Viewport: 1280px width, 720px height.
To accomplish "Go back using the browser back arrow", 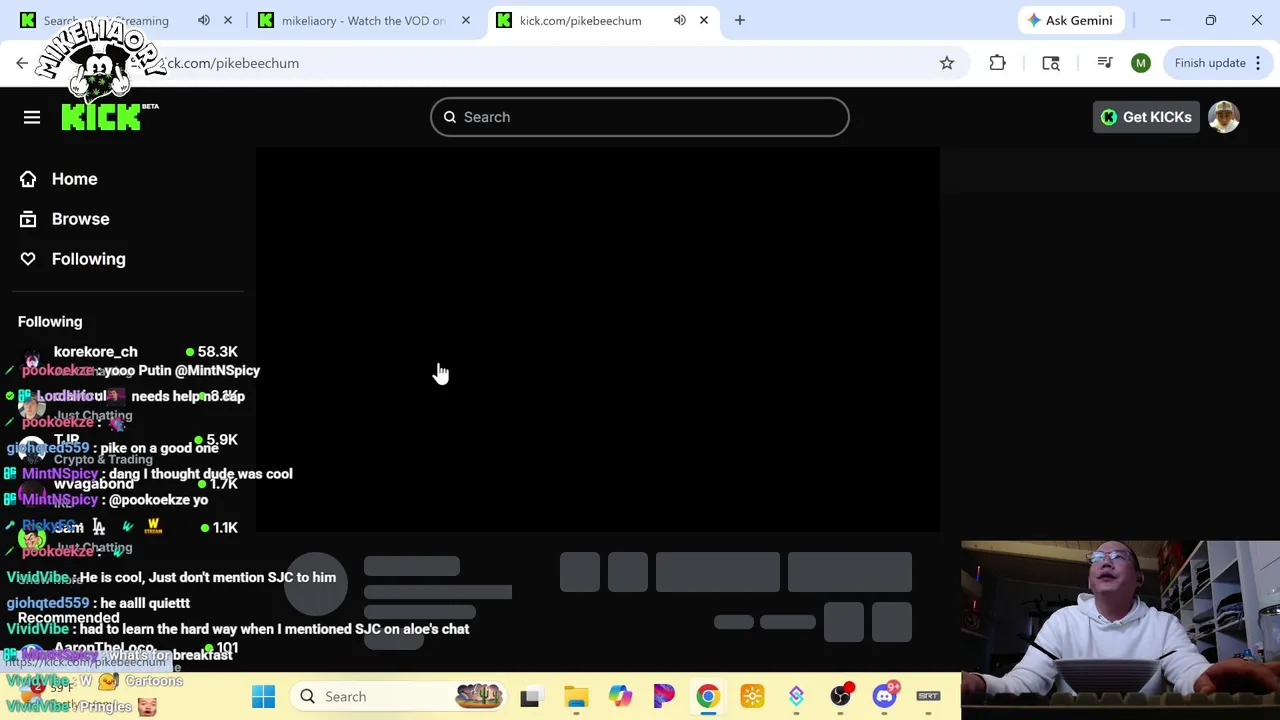I will (x=22, y=63).
